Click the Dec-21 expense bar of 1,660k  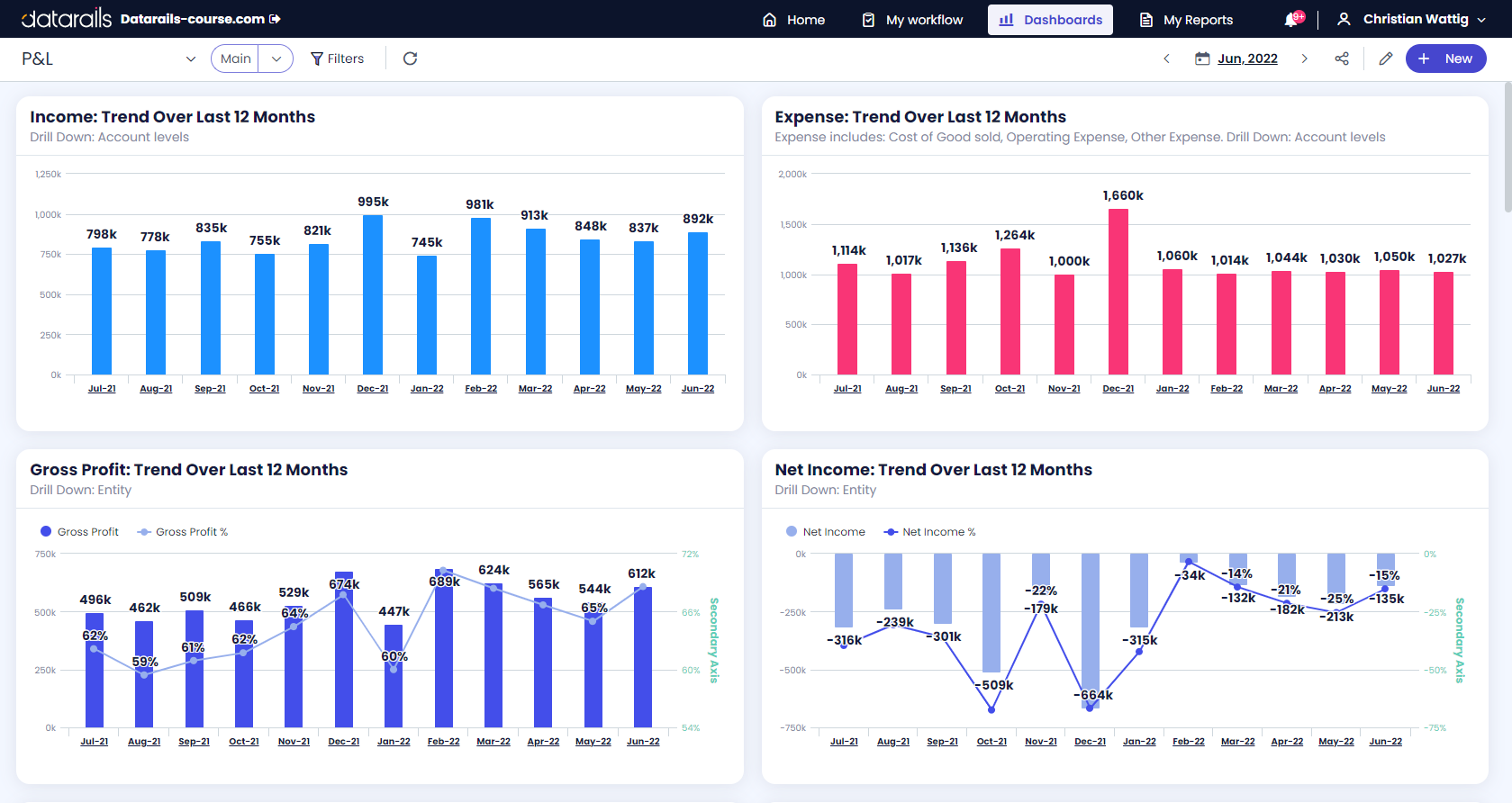1118,292
